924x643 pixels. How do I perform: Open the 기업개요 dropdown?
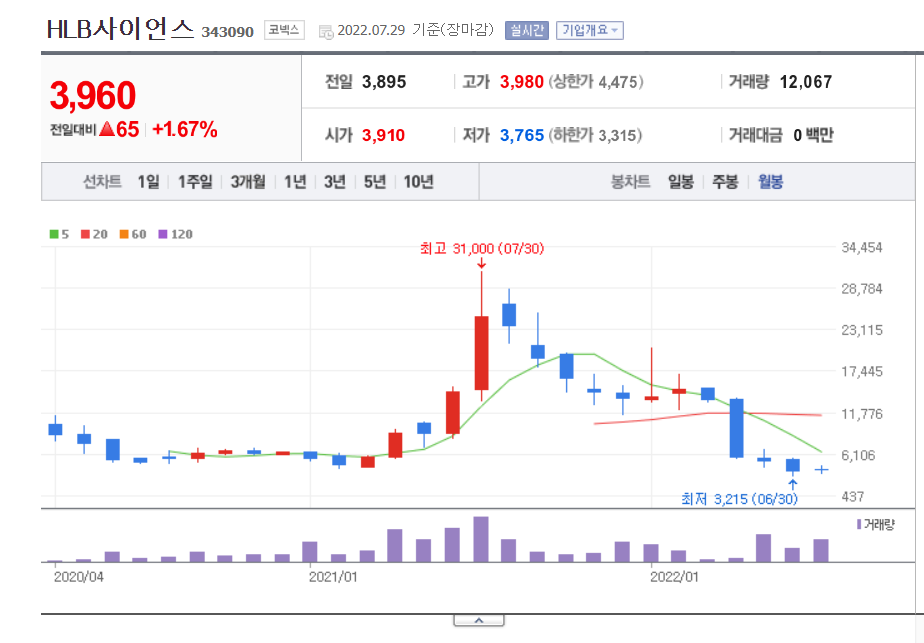pyautogui.click(x=590, y=30)
